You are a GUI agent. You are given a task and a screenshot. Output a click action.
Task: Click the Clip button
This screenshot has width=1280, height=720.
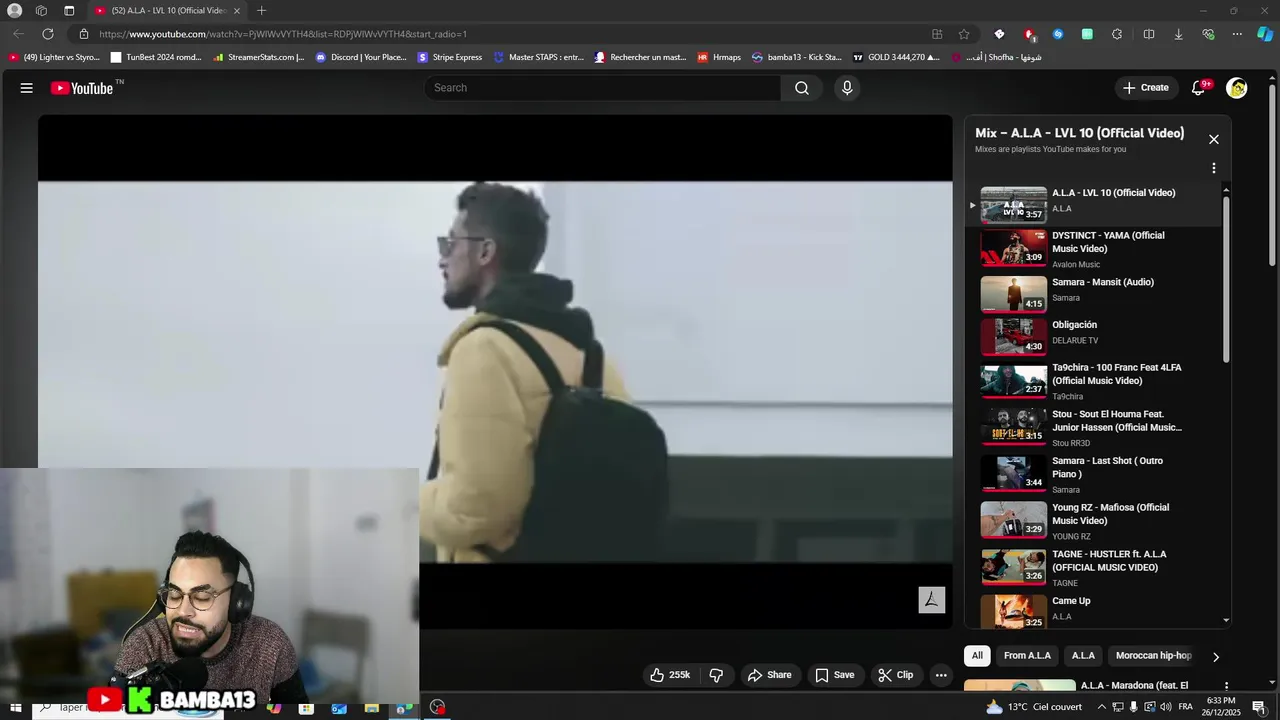896,675
